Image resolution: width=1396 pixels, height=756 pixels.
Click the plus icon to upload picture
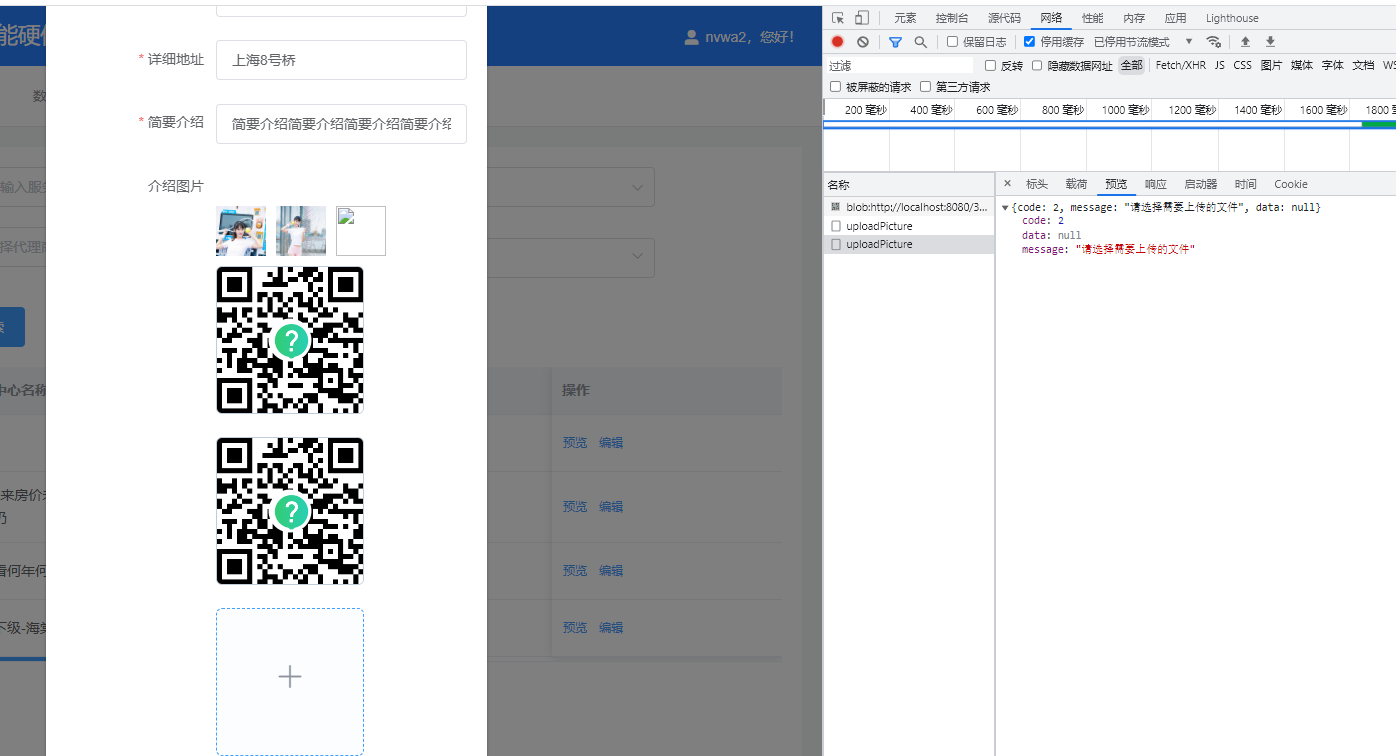[x=290, y=677]
